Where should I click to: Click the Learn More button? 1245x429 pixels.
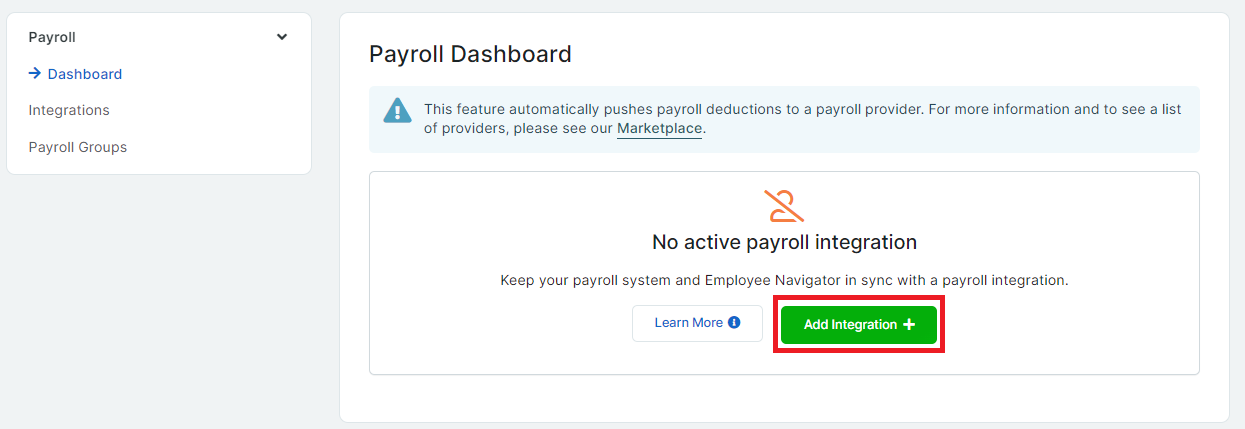tap(697, 323)
